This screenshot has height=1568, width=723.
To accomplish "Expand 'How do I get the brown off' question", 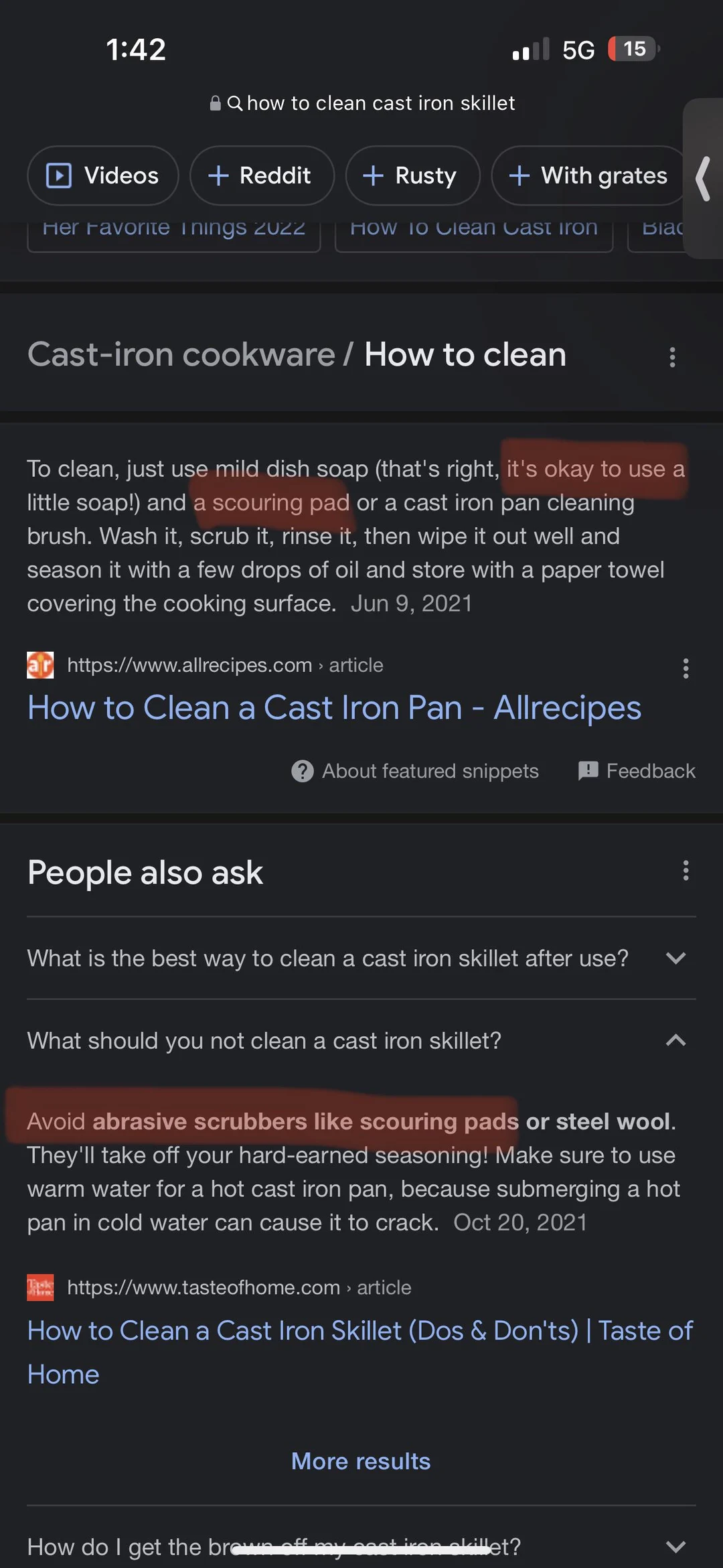I will tap(676, 1546).
